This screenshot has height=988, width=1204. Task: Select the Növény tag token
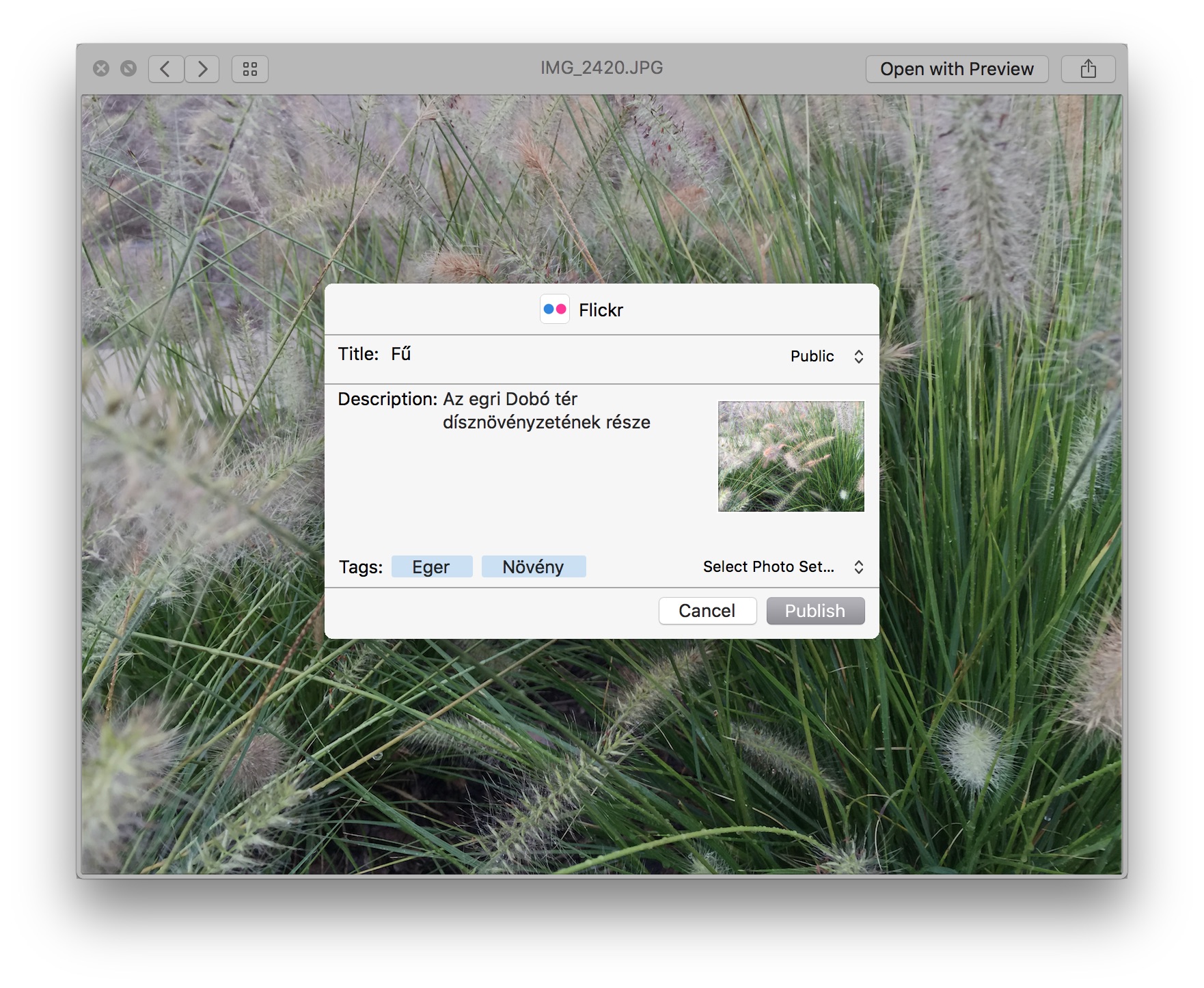pyautogui.click(x=534, y=567)
